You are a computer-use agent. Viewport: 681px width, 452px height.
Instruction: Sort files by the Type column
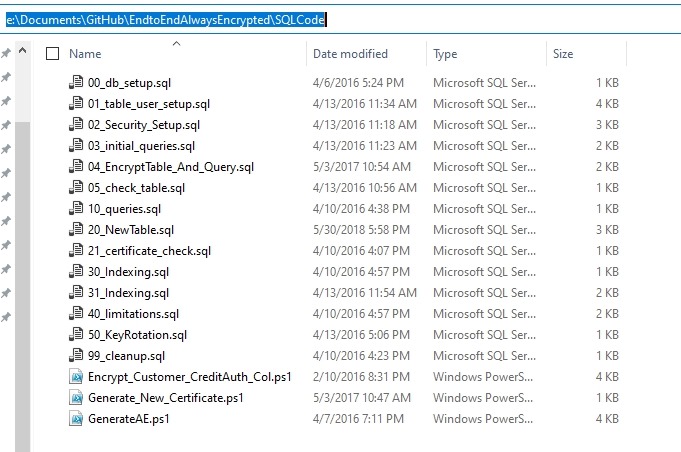click(445, 54)
